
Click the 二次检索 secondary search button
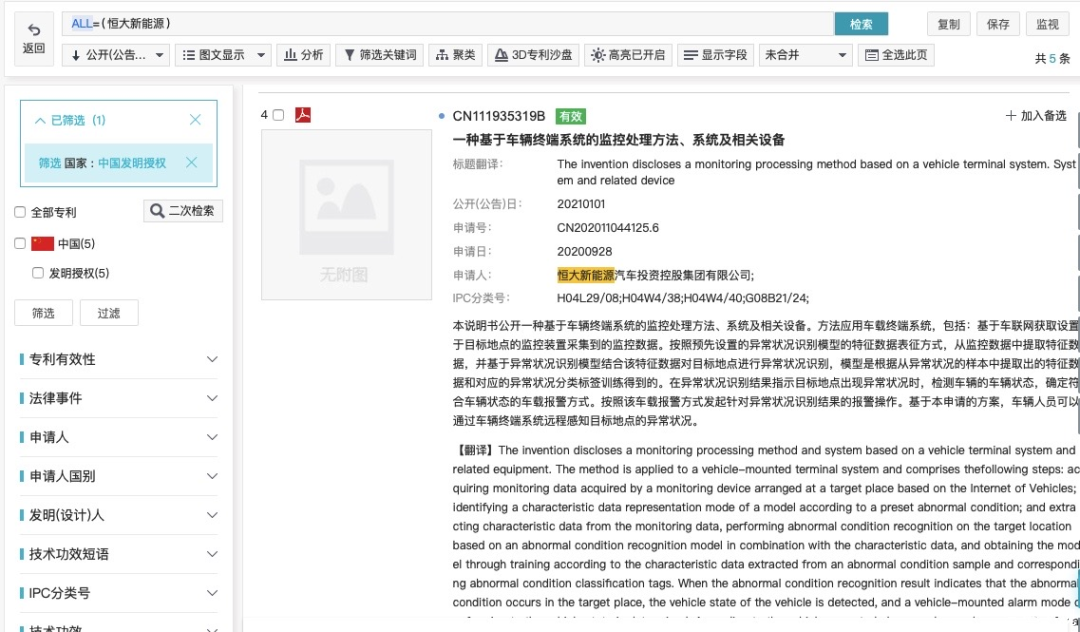tap(183, 211)
